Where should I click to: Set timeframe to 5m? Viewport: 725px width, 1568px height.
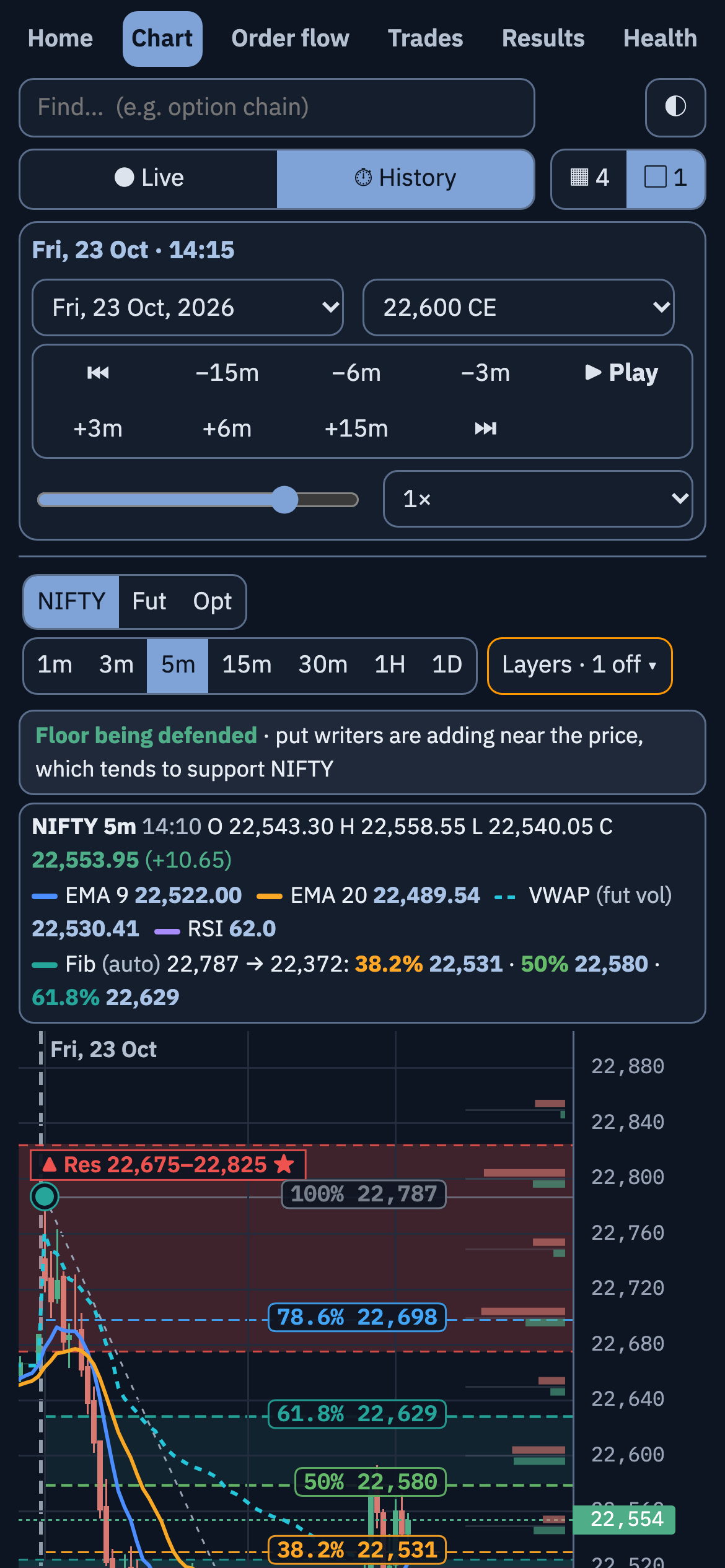[x=178, y=666]
